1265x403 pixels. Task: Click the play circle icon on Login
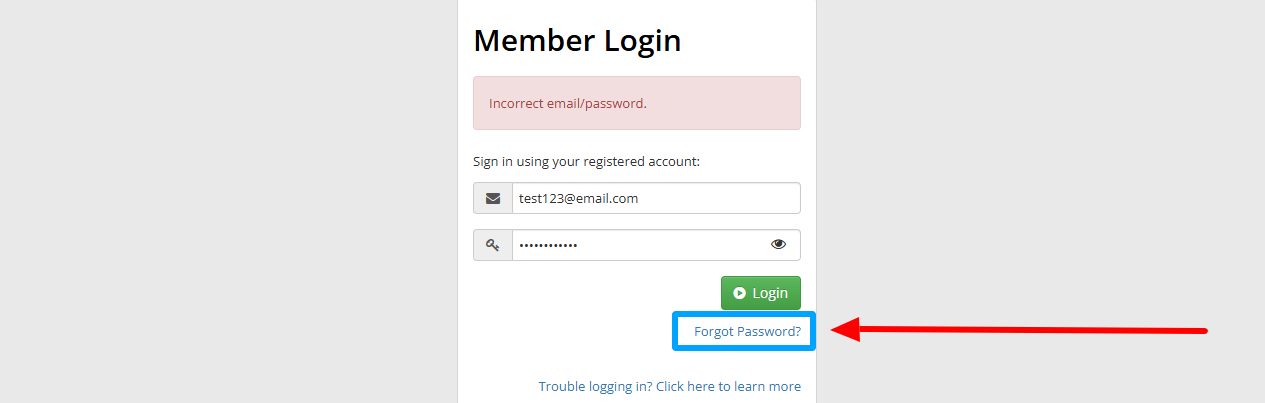pos(740,293)
